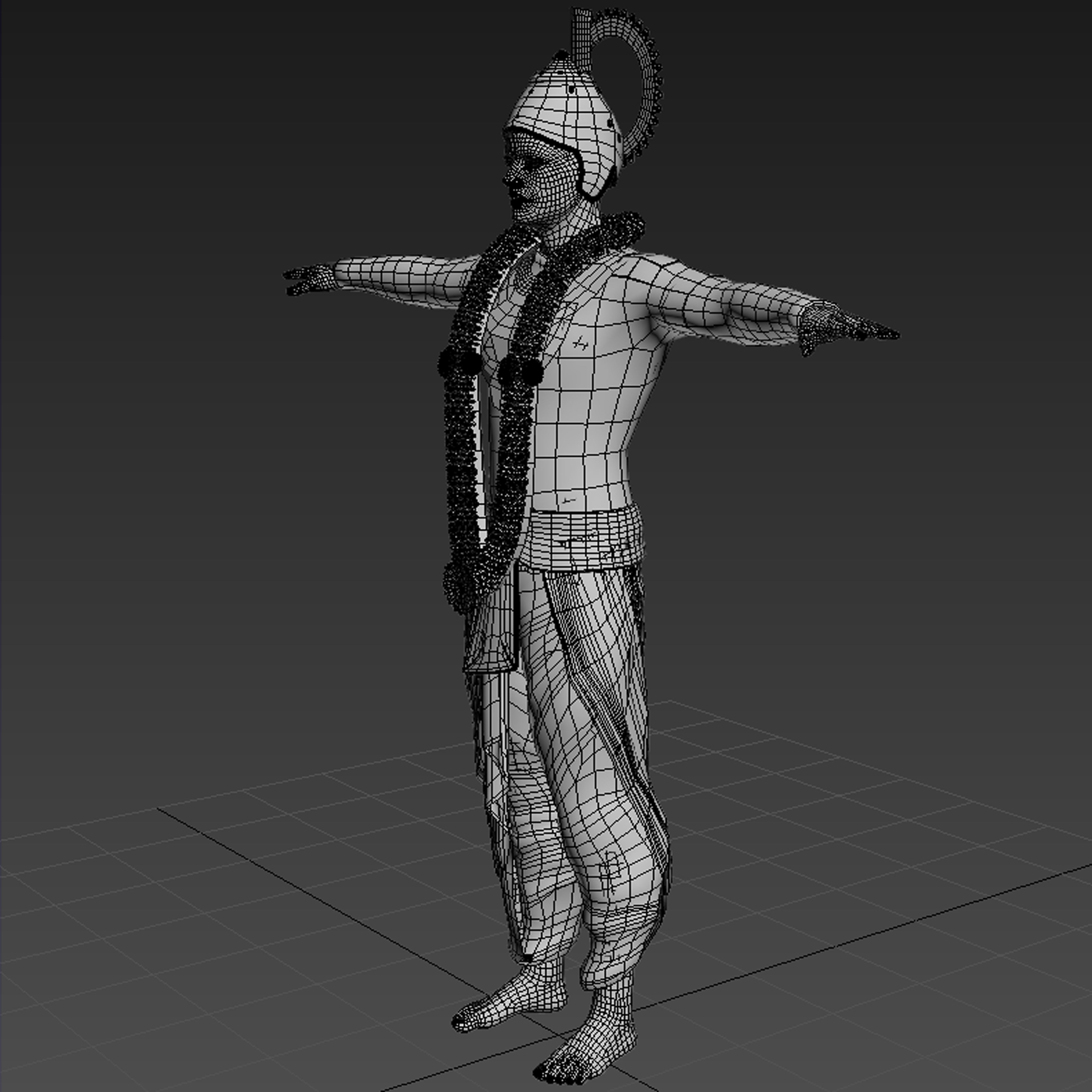Select the outstretched hand with dark pointed fingertips
The height and width of the screenshot is (1092, 1092).
[x=845, y=328]
